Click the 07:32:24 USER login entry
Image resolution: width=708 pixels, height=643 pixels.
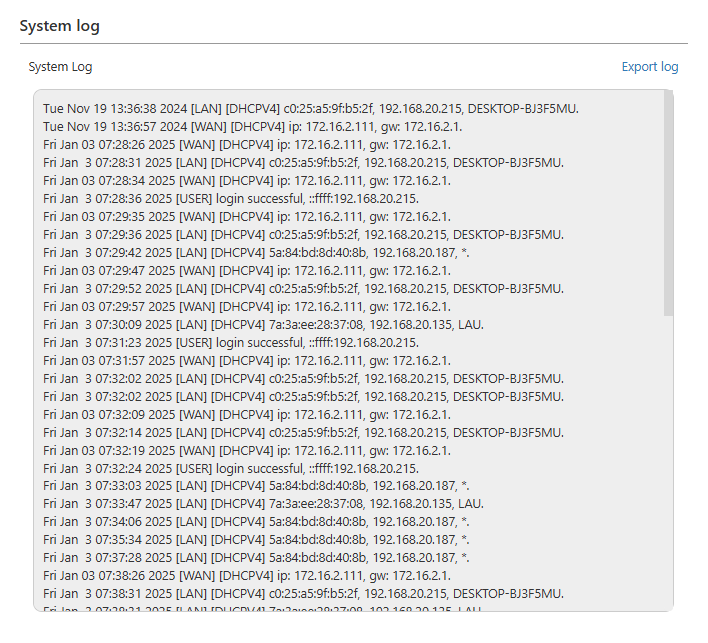(231, 468)
